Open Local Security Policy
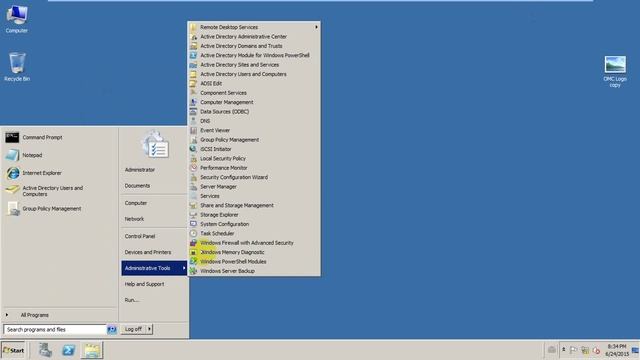This screenshot has width=640, height=360. coord(254,158)
